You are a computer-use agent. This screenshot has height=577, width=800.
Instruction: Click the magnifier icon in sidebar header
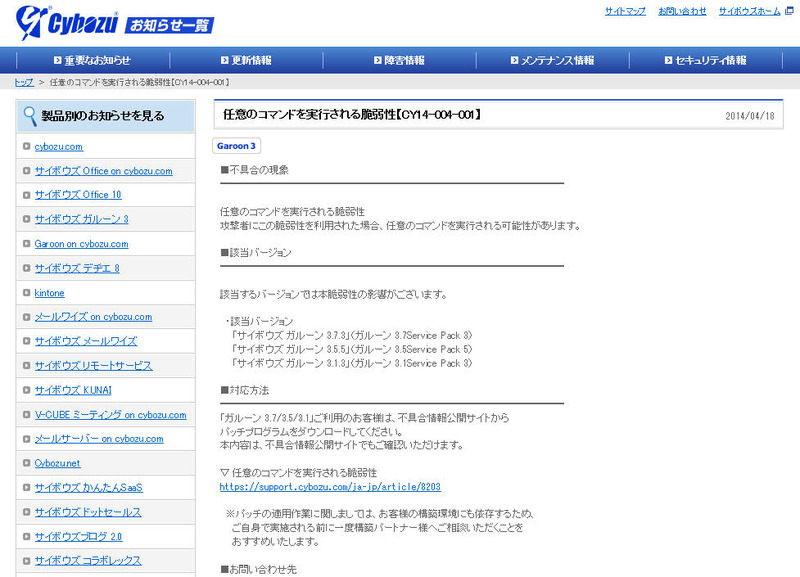click(x=29, y=116)
